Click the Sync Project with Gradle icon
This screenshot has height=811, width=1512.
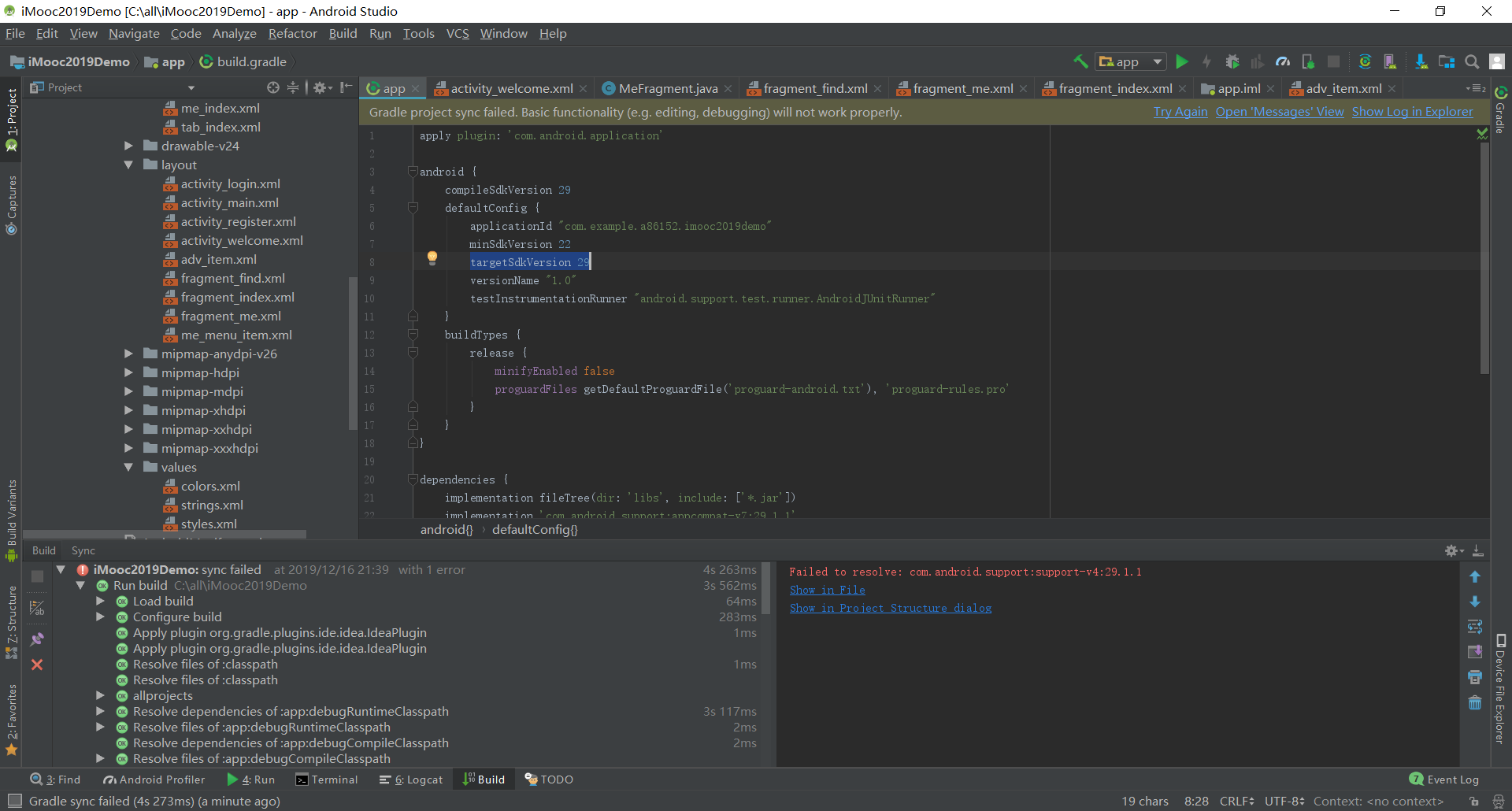click(x=1365, y=61)
